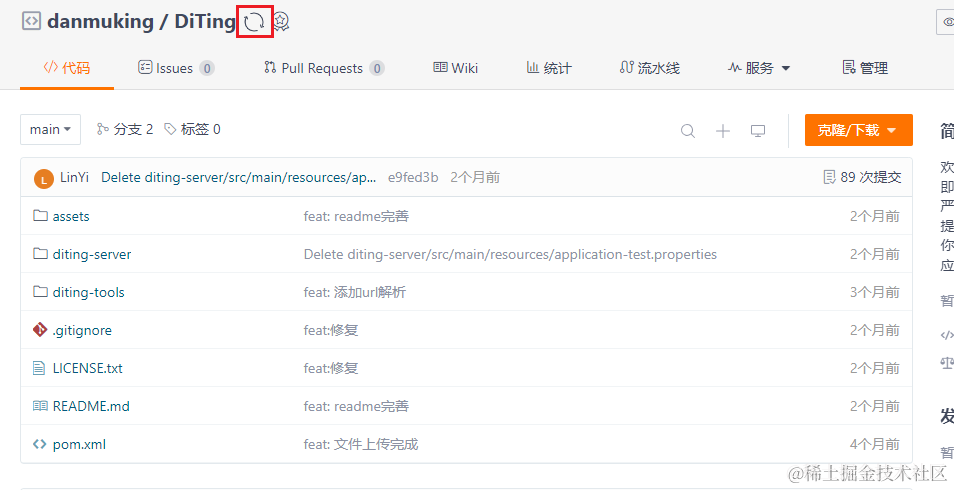Open the .gitignore file

(82, 331)
